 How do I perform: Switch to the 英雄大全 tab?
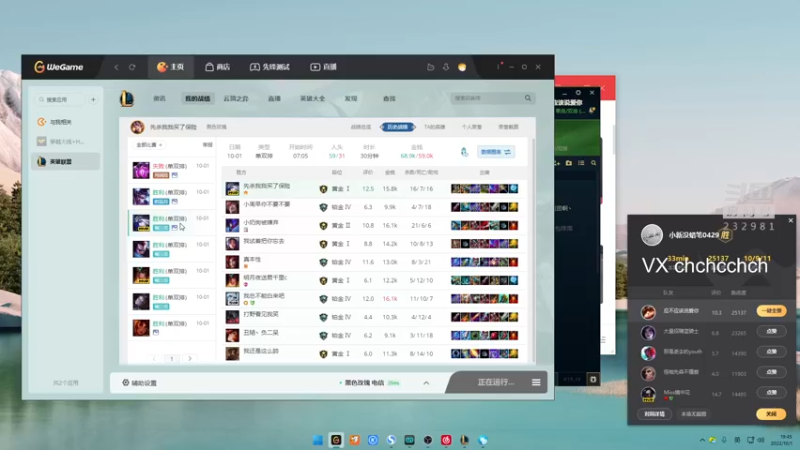coord(312,98)
